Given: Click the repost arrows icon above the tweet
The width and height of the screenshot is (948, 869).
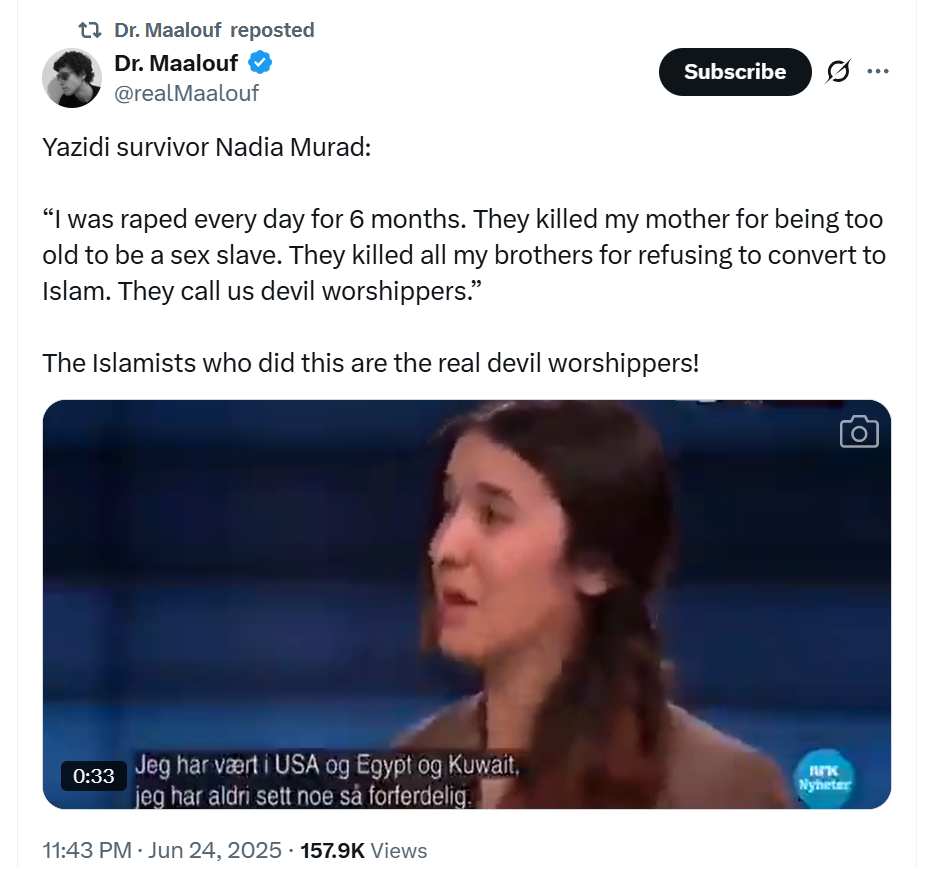Looking at the screenshot, I should point(91,30).
